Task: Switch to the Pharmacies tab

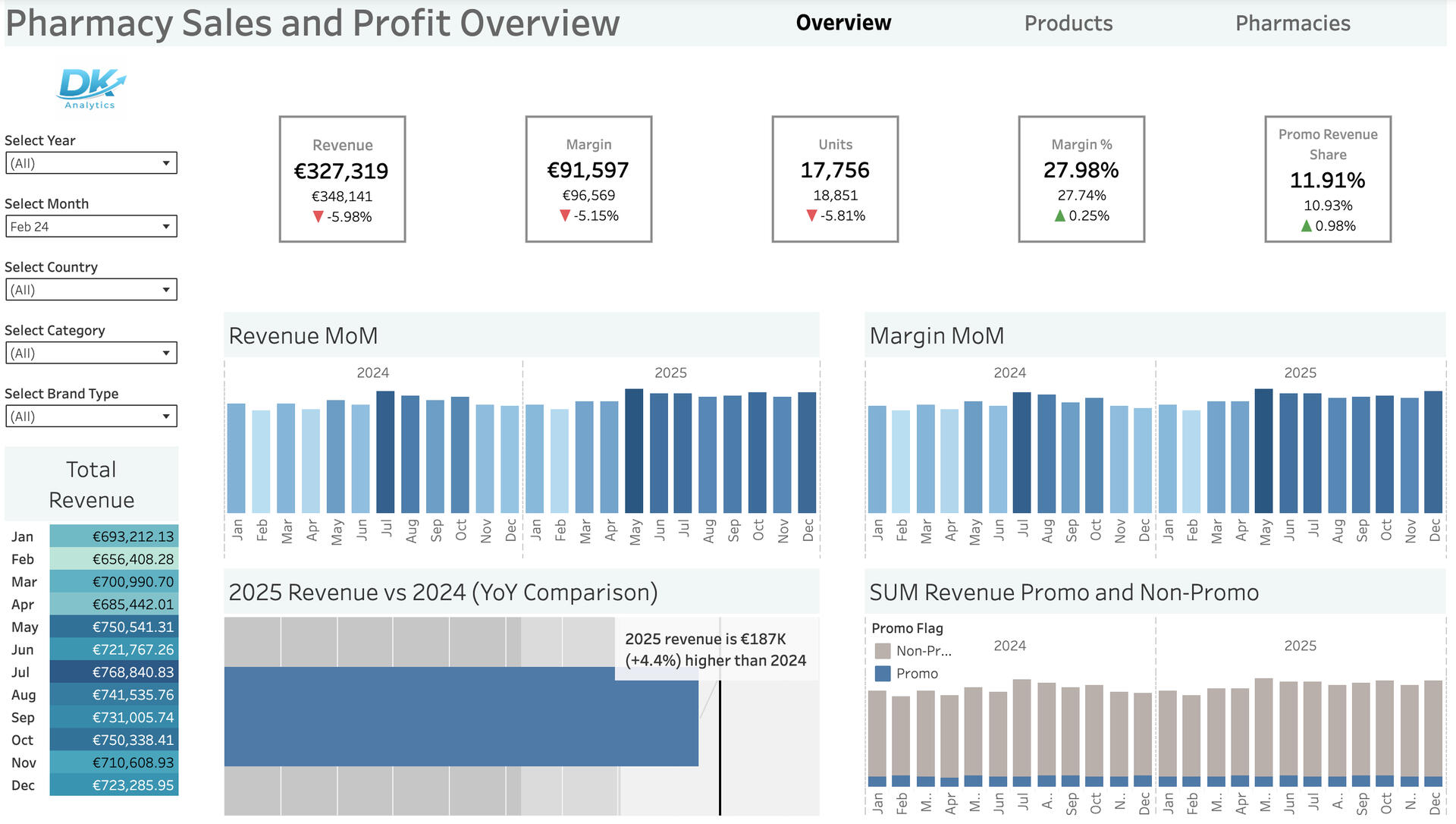Action: (x=1291, y=23)
